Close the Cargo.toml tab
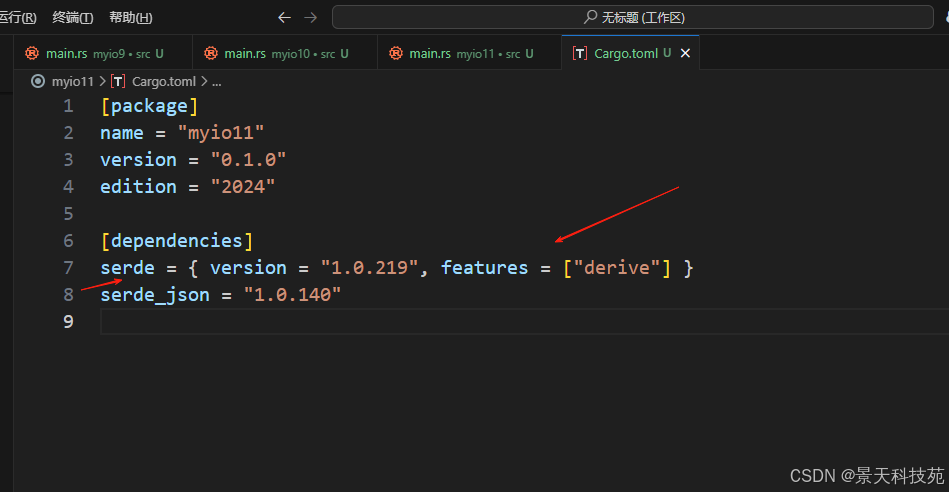Viewport: 949px width, 492px height. pyautogui.click(x=685, y=53)
